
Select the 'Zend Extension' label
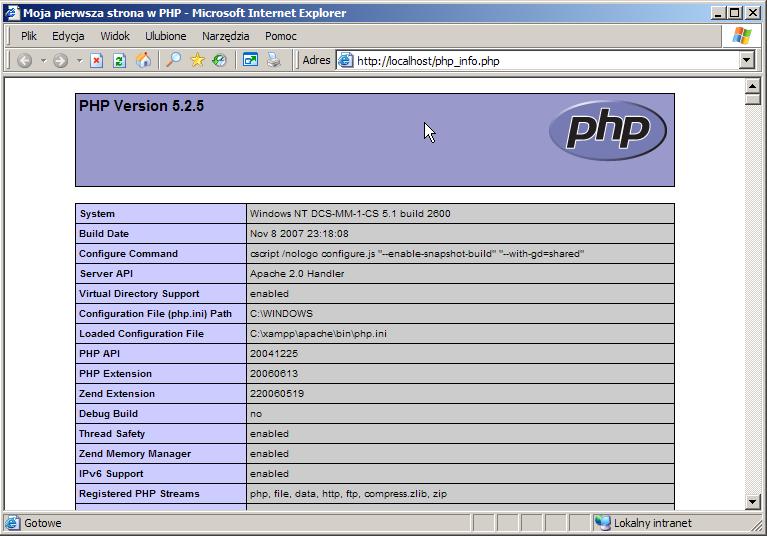117,394
